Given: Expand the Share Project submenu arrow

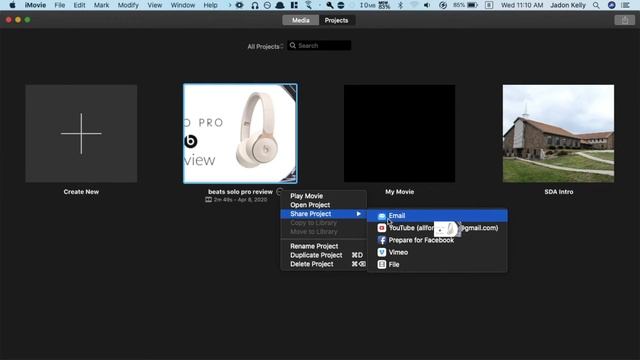Looking at the screenshot, I should tap(358, 214).
